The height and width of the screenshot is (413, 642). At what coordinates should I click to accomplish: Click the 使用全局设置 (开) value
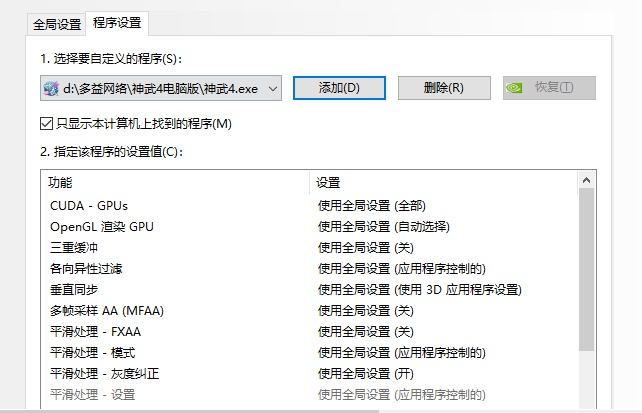coord(366,374)
